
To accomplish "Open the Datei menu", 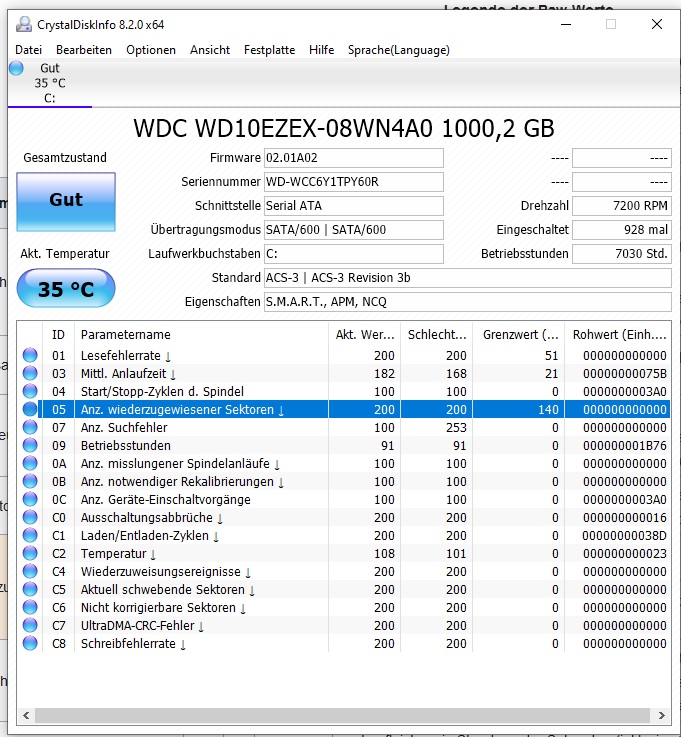I will pyautogui.click(x=28, y=50).
